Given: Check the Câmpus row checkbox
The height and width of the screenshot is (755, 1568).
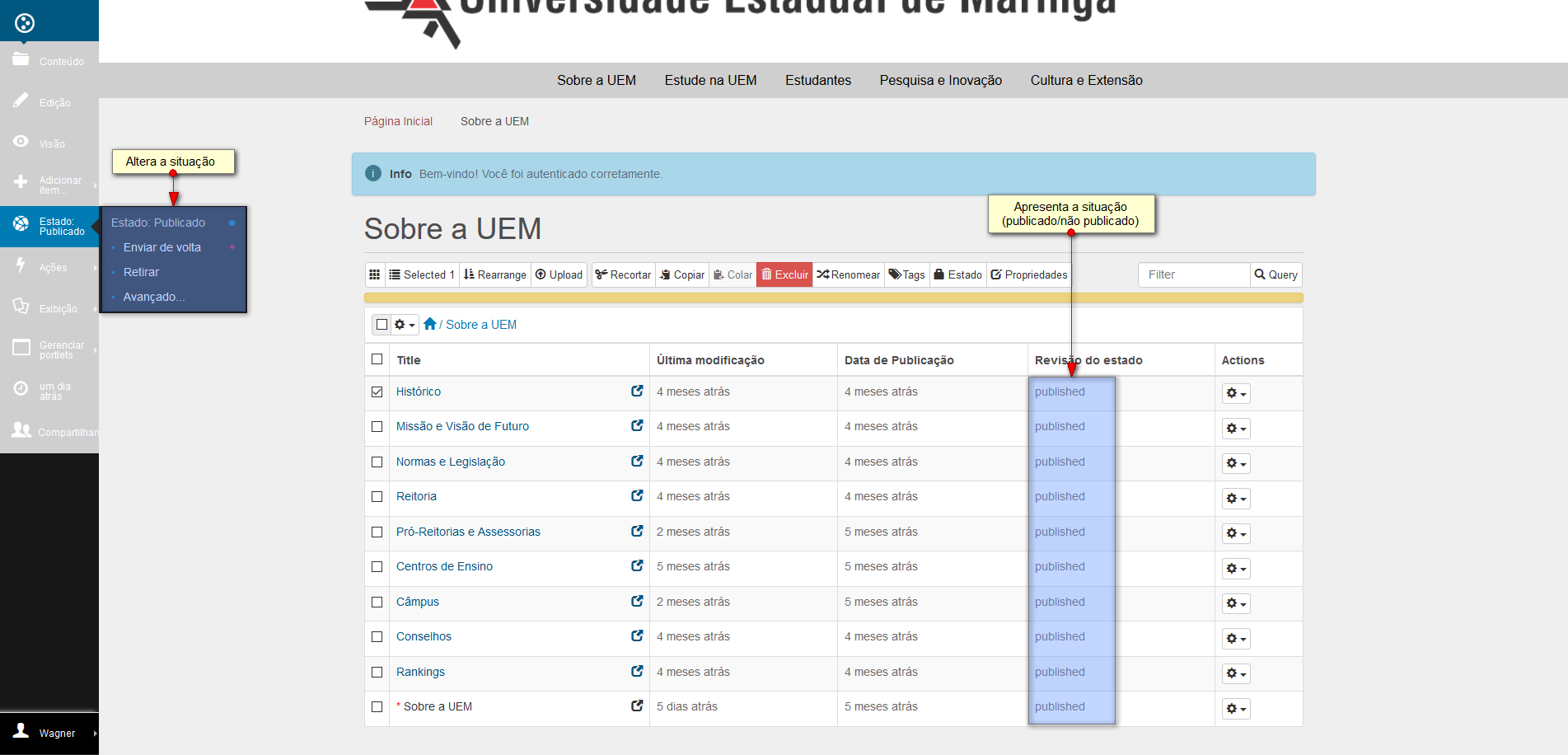Looking at the screenshot, I should (377, 602).
